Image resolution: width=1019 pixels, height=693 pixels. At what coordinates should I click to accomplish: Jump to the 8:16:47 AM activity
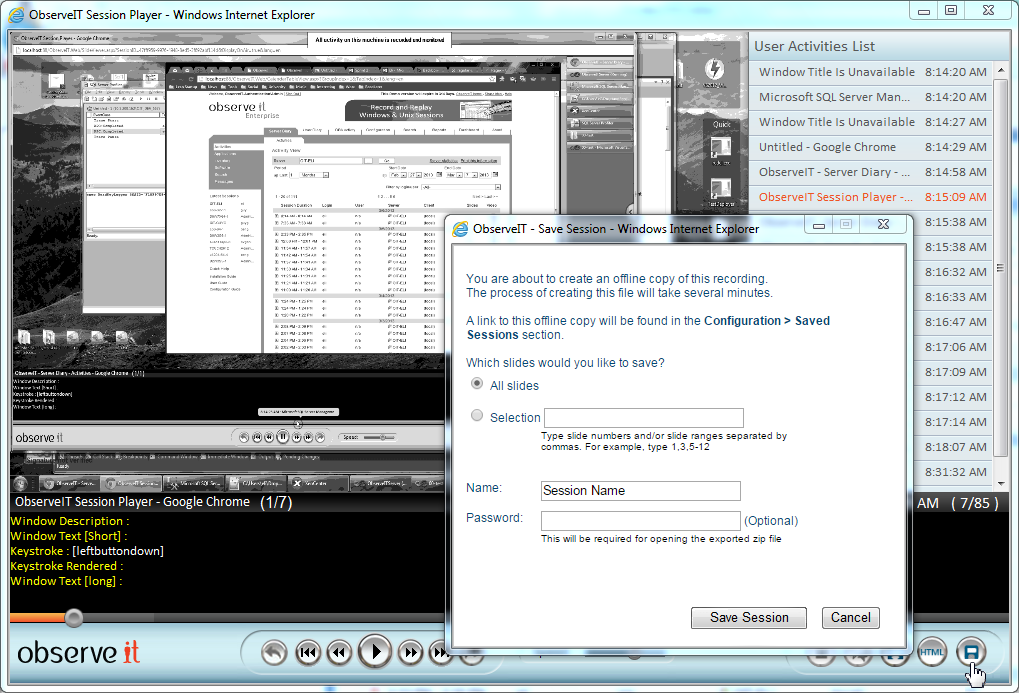(x=953, y=322)
